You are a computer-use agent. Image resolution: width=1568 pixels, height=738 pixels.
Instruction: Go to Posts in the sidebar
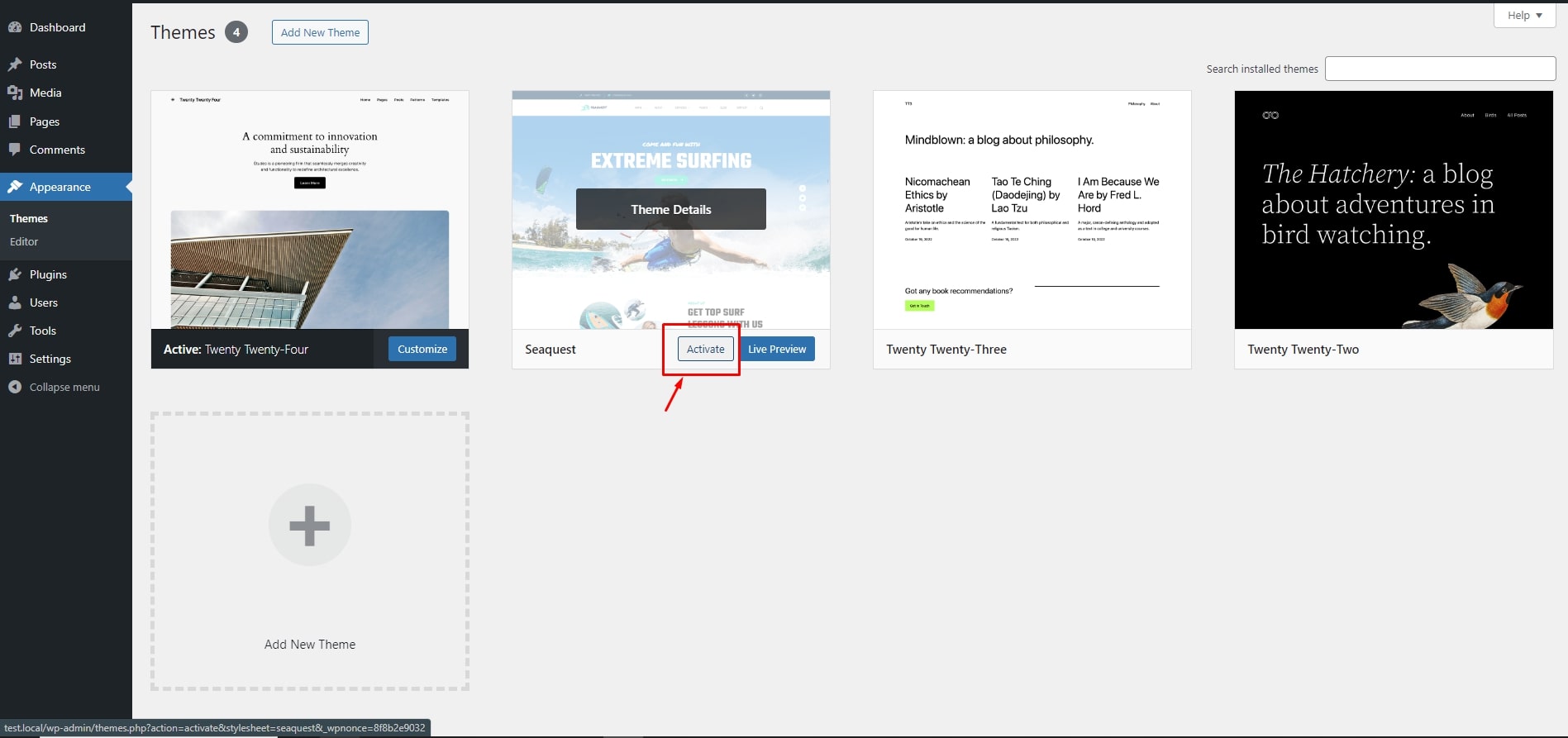point(66,64)
